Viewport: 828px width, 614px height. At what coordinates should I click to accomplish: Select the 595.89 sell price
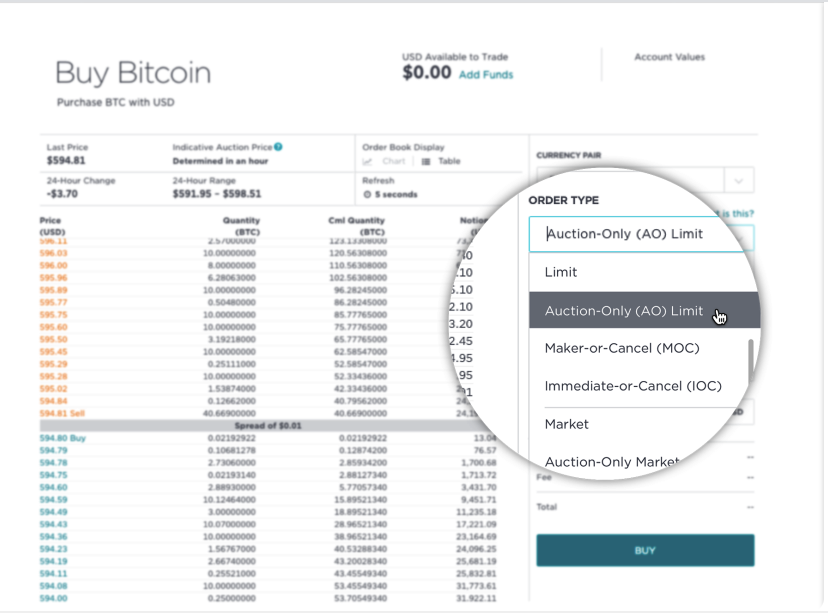coord(53,290)
